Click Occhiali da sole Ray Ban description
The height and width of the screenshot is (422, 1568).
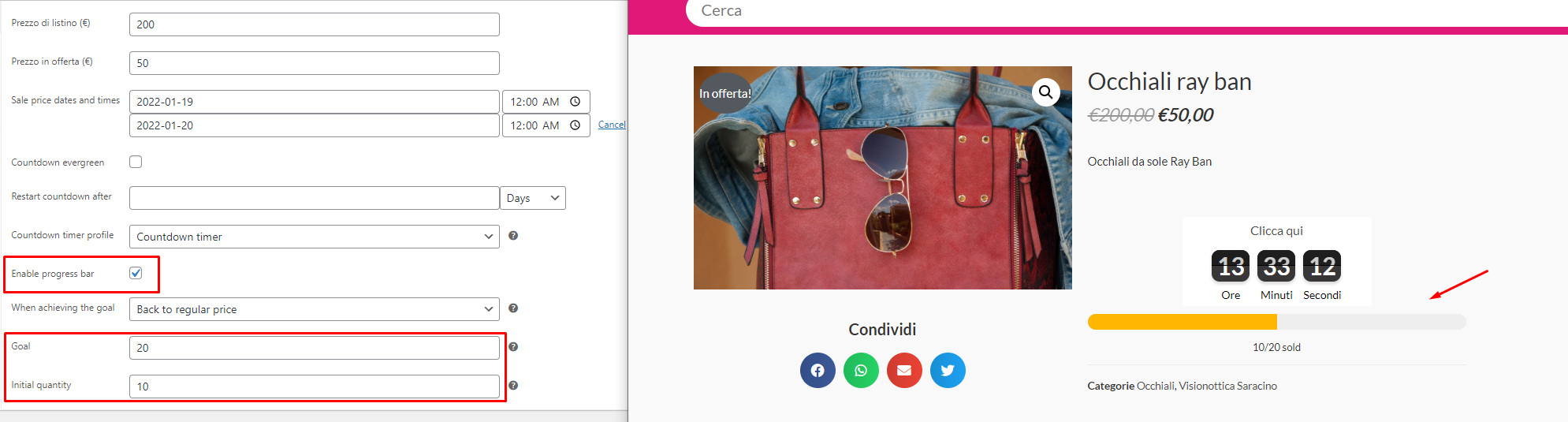click(1149, 162)
